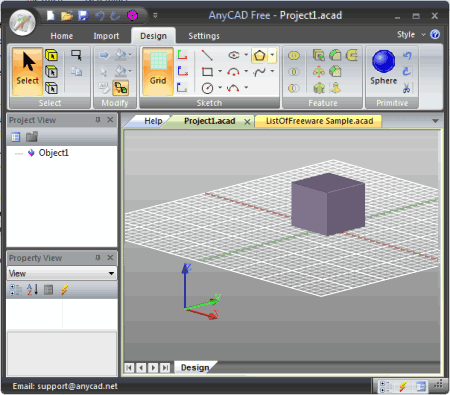Expand the View dropdown in Property View

111,273
